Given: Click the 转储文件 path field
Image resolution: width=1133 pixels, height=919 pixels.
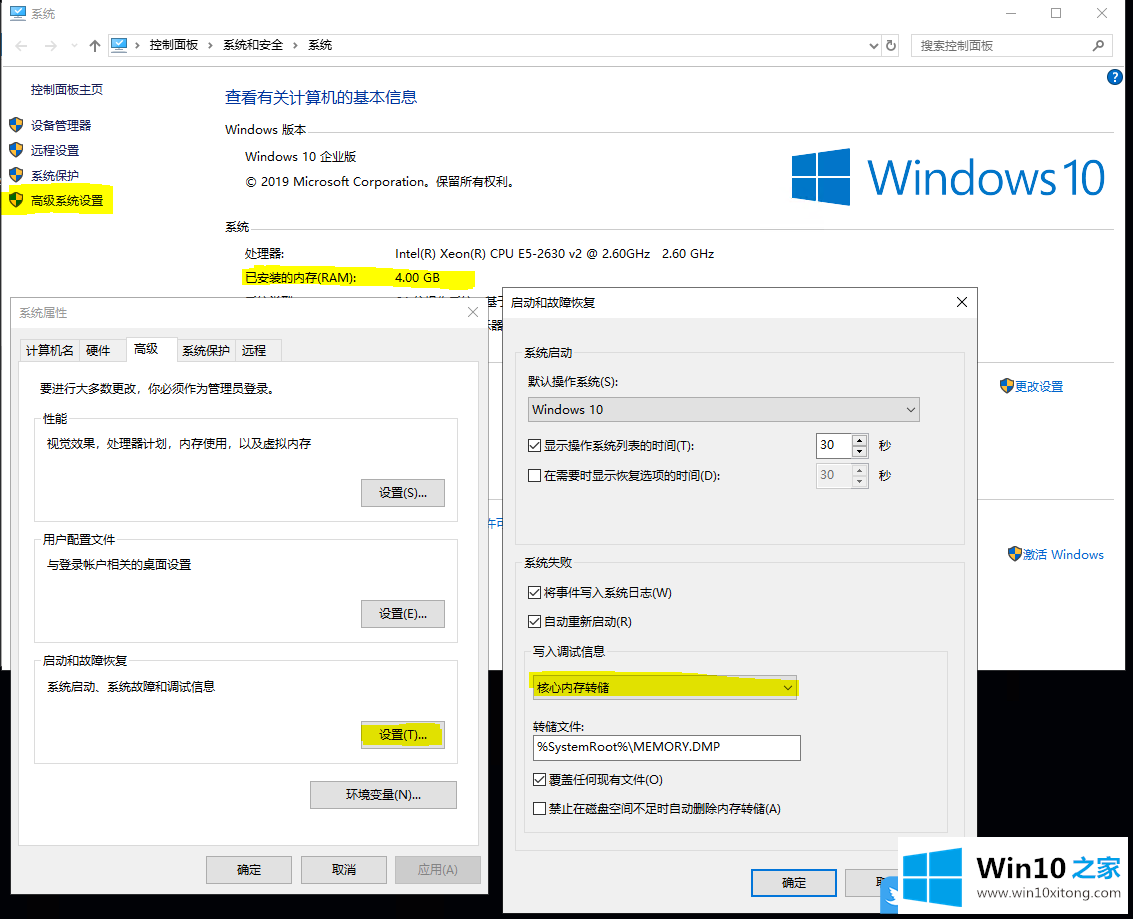Looking at the screenshot, I should coord(666,747).
